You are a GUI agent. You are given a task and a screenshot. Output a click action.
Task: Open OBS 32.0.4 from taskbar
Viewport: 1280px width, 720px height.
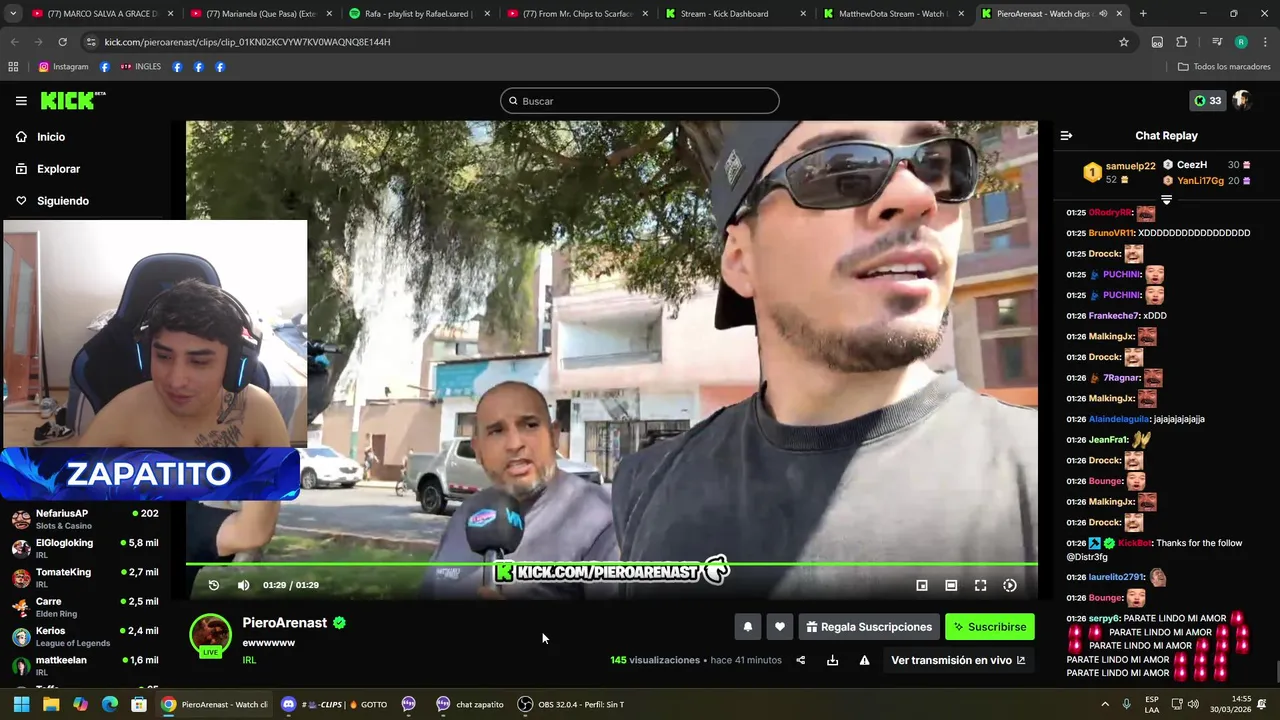point(571,704)
